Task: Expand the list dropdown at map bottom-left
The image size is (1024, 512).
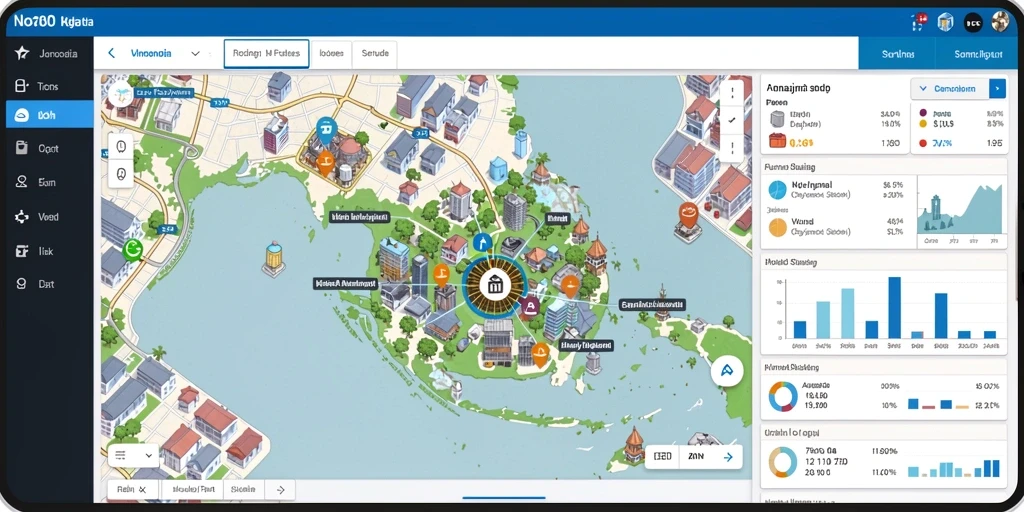Action: pyautogui.click(x=133, y=455)
